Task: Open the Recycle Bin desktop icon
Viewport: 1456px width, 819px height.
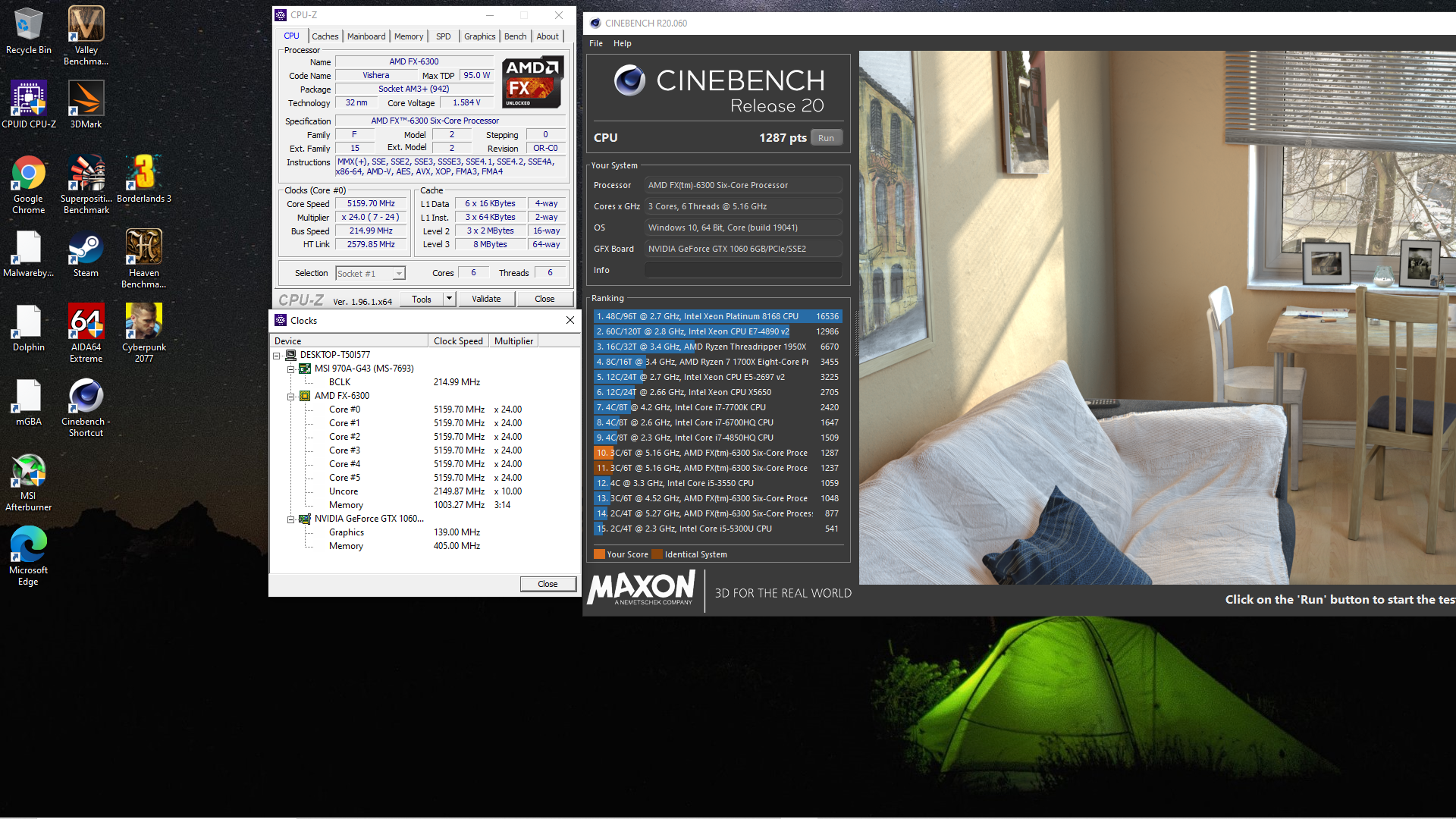Action: pyautogui.click(x=28, y=30)
